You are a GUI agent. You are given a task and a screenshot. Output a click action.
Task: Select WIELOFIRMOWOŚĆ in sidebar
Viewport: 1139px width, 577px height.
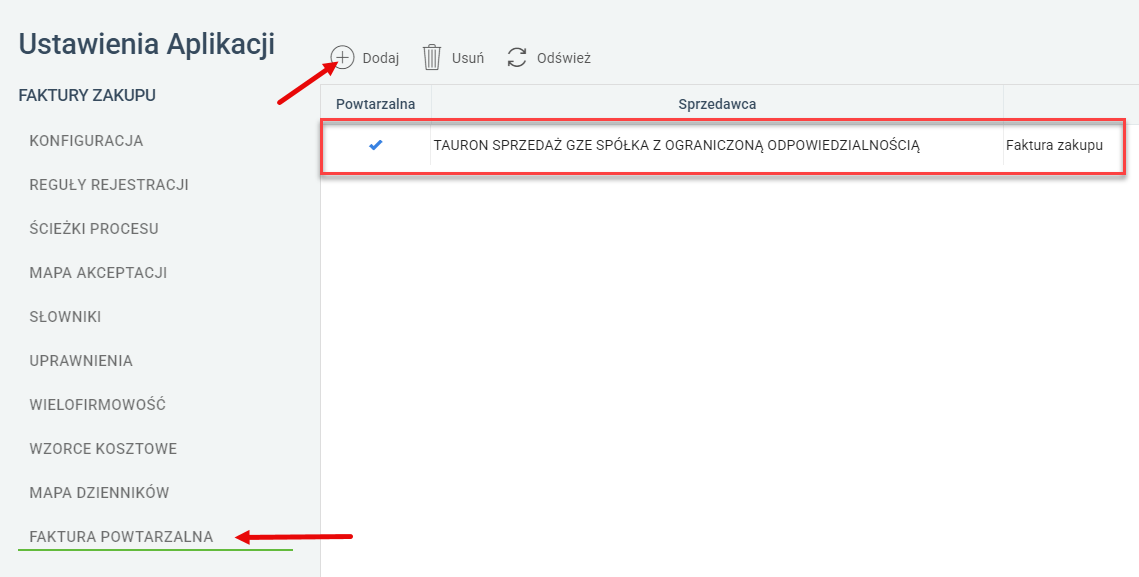coord(97,405)
